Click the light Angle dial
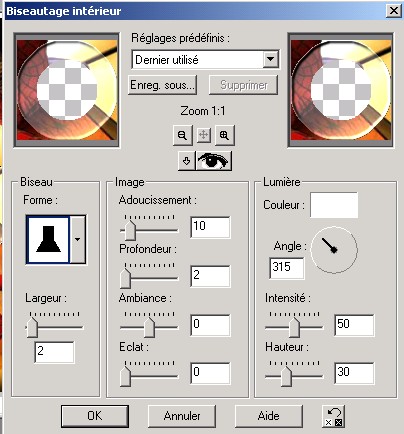The width and height of the screenshot is (404, 434). [334, 249]
